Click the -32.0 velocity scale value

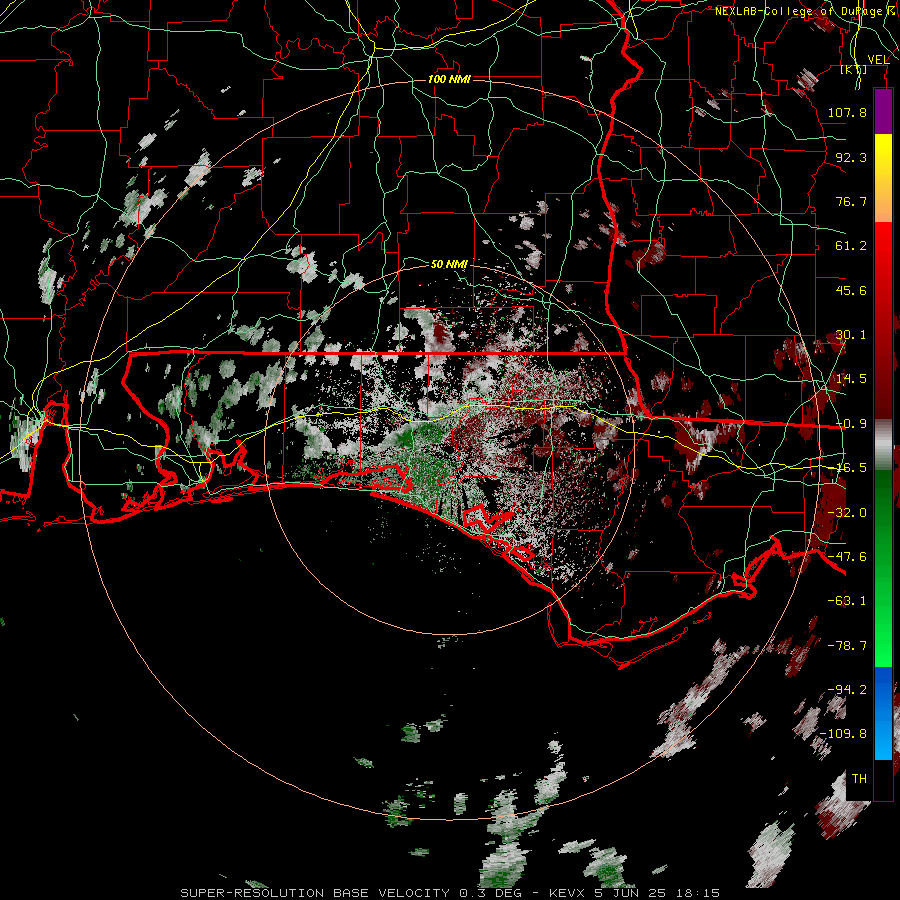(847, 513)
